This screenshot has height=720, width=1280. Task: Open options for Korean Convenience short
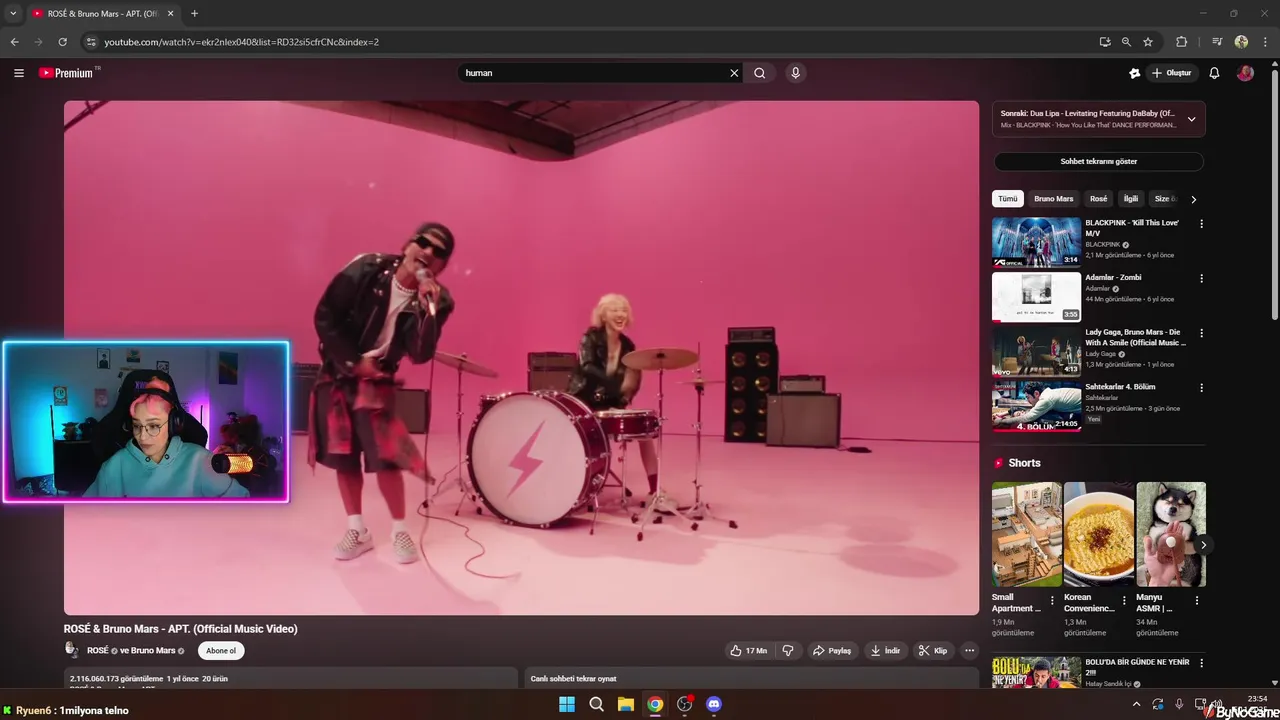[x=1124, y=601]
